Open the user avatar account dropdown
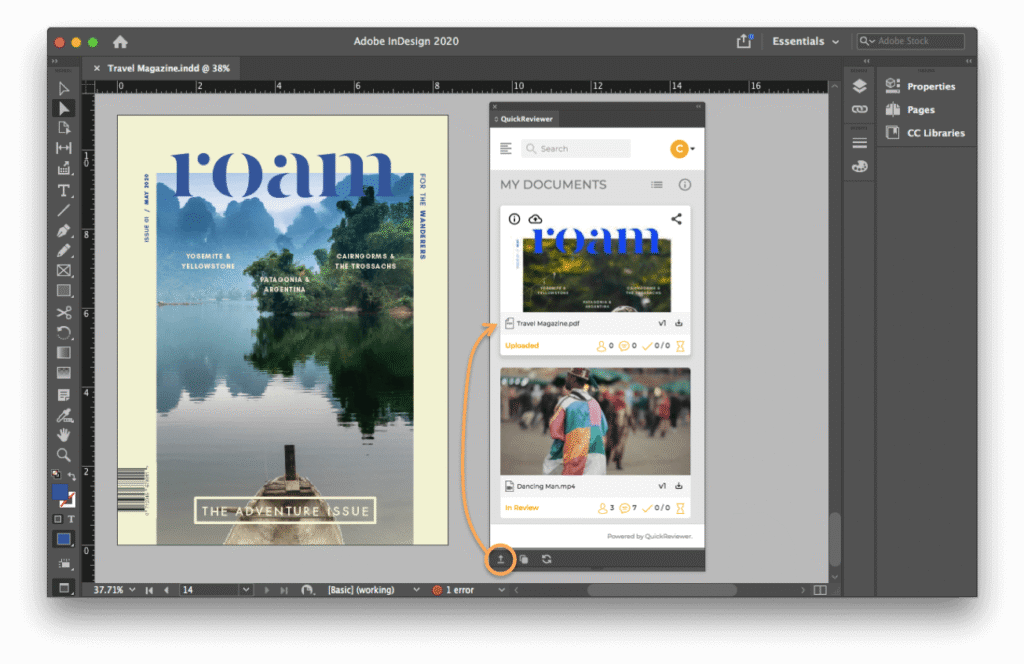 tap(682, 149)
